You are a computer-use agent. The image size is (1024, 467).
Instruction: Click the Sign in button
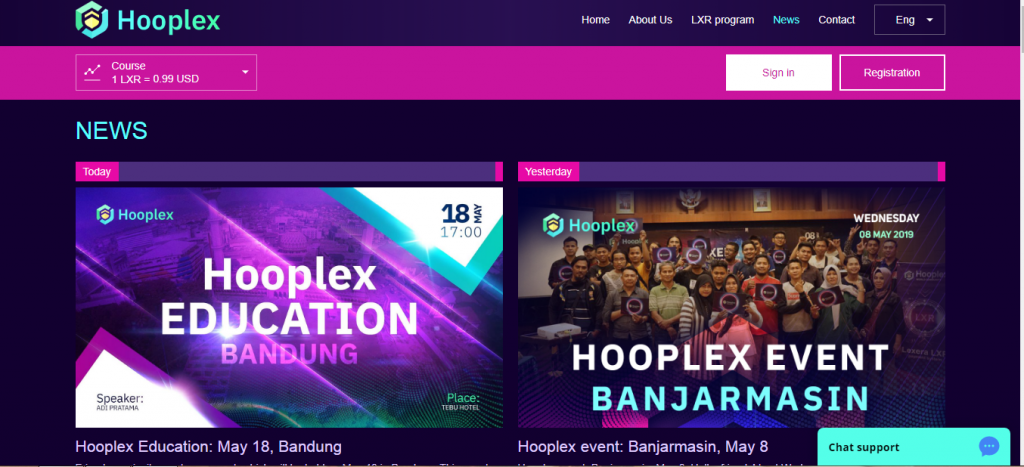point(778,72)
